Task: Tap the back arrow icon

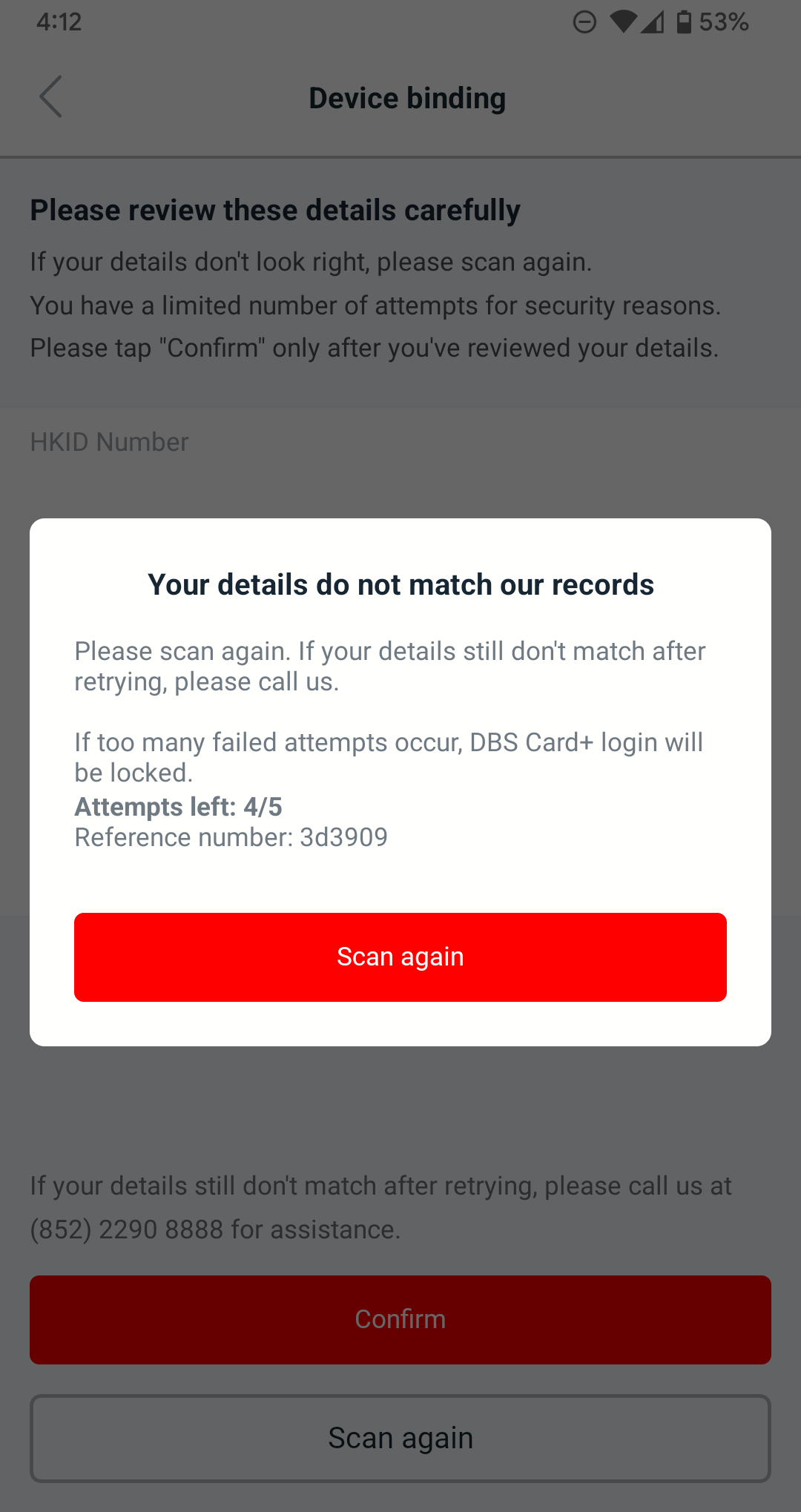Action: (50, 97)
